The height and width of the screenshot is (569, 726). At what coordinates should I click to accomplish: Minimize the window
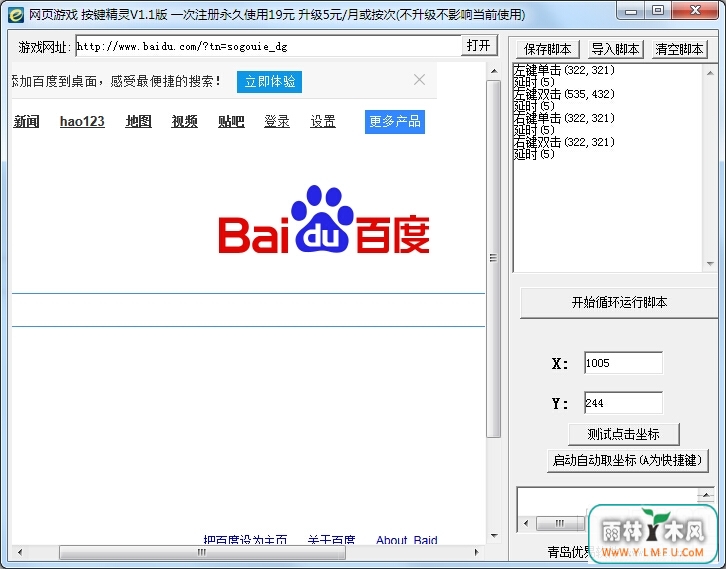click(x=631, y=11)
